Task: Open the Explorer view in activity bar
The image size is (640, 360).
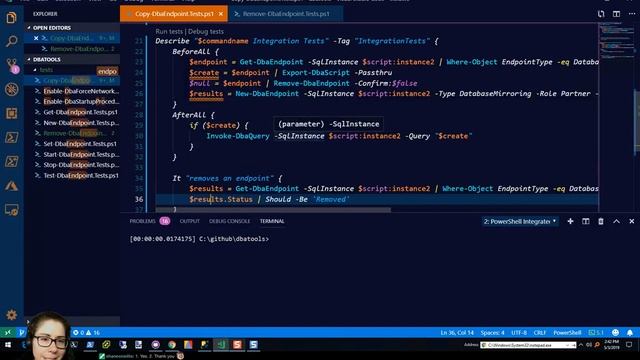Action: (x=11, y=18)
